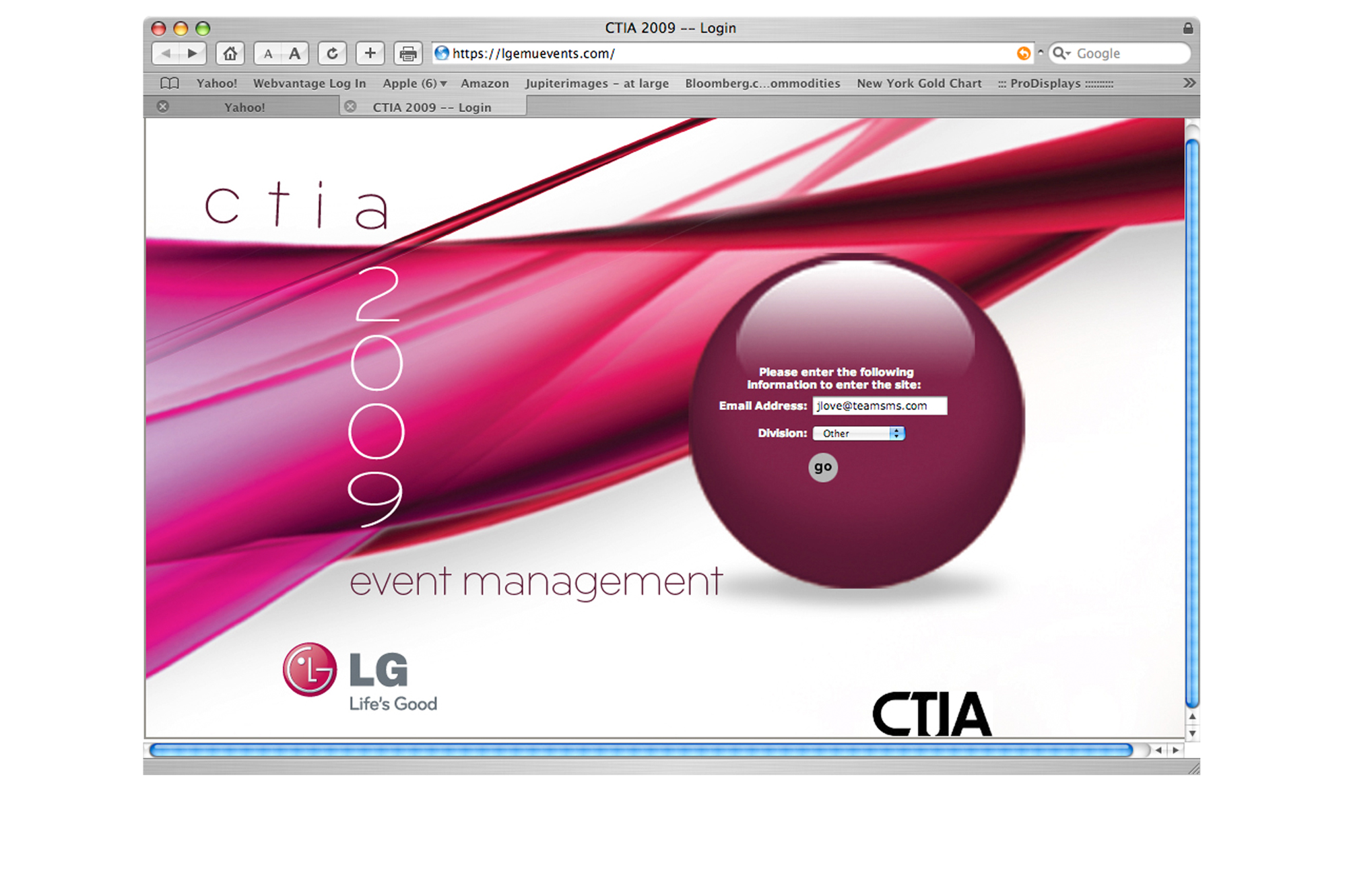Show more bookmarks with double chevron

(x=1189, y=83)
